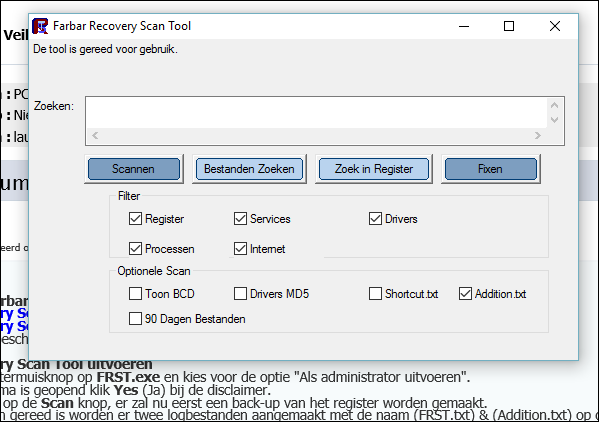Uncheck the Drivers filter checkbox

(375, 219)
